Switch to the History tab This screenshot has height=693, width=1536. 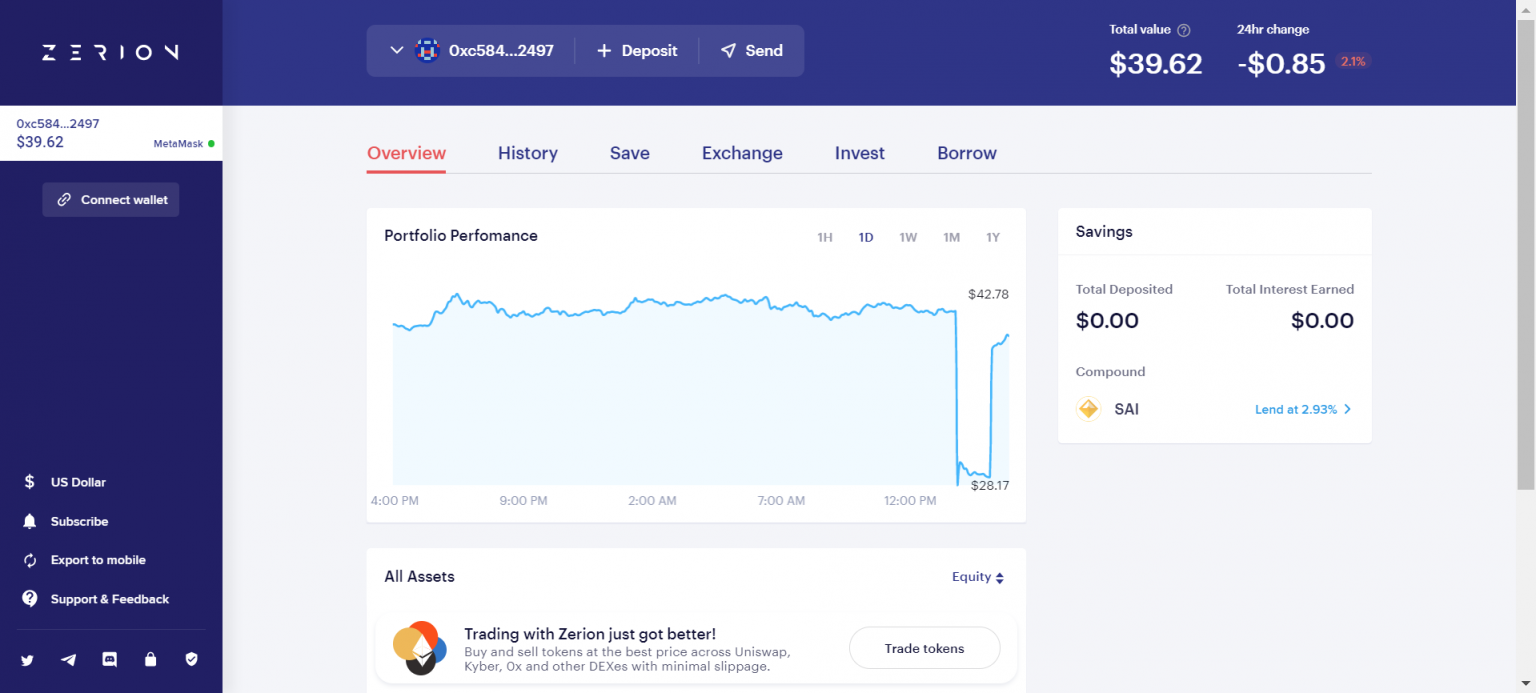[528, 153]
